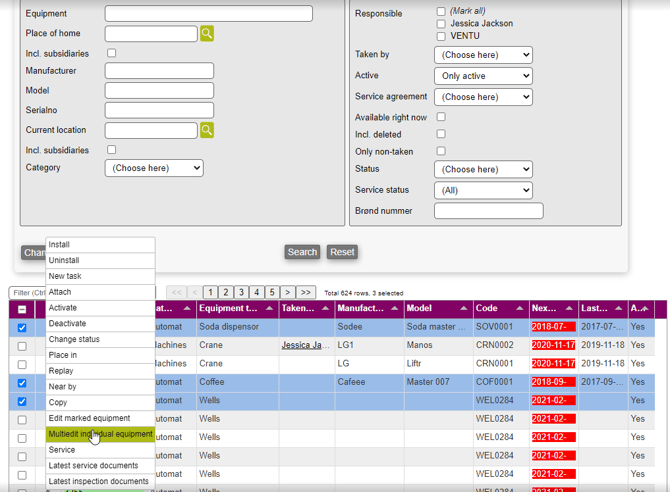Select Copy menu entry
Viewport: 670px width, 492px height.
(100, 403)
